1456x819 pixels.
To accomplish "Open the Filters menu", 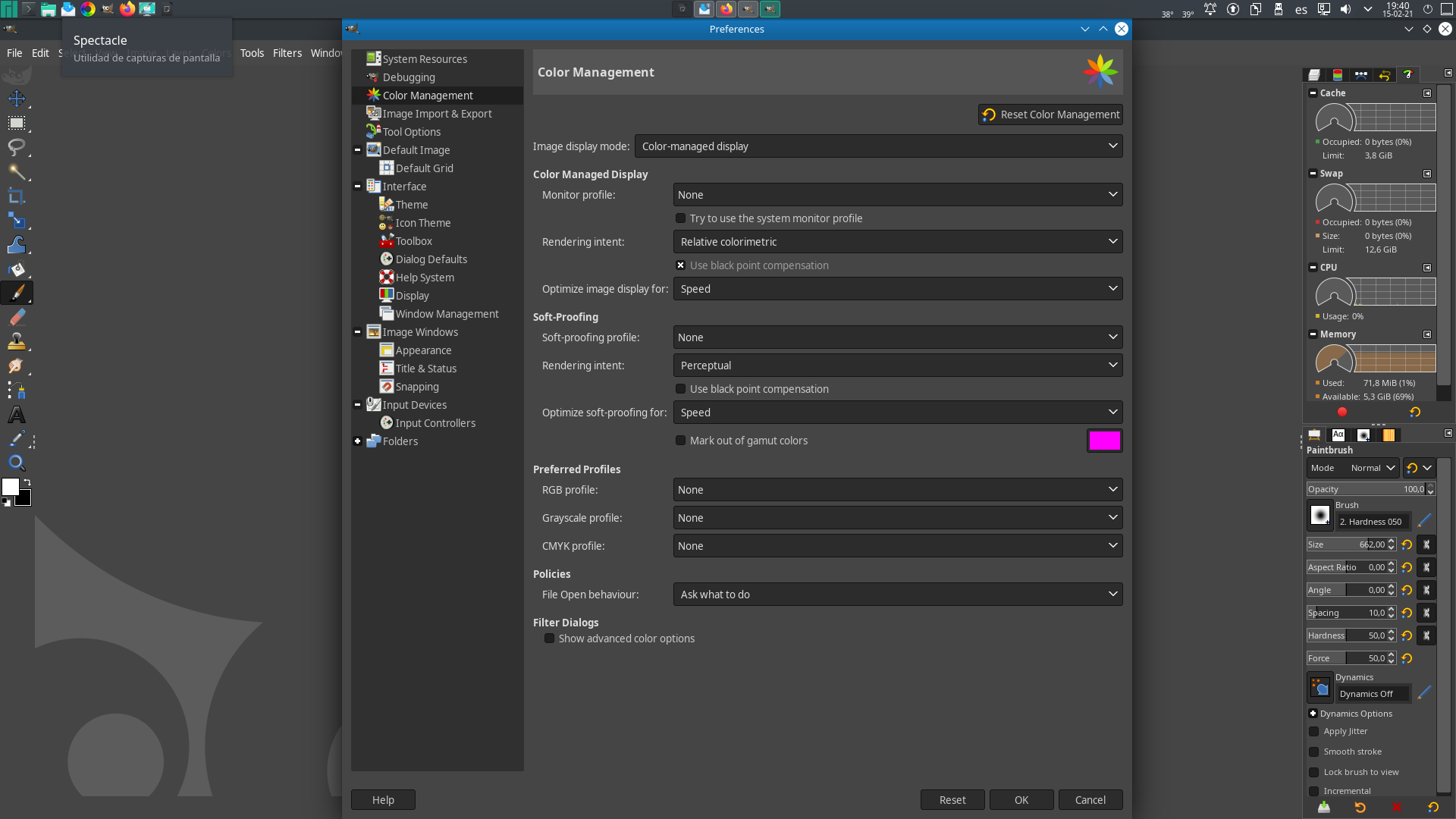I will [x=287, y=53].
